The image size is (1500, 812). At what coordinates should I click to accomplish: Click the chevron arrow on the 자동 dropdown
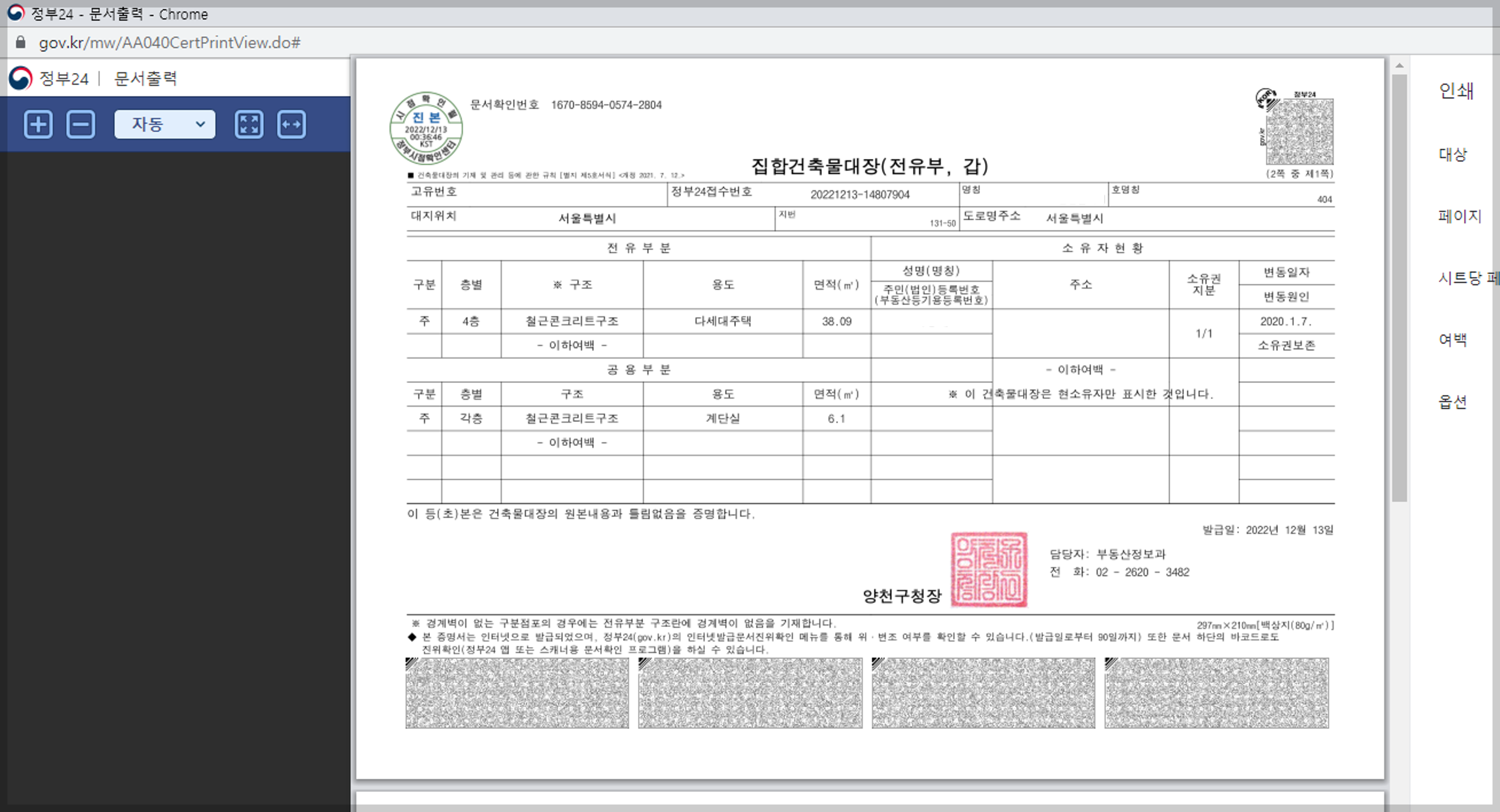coord(200,124)
